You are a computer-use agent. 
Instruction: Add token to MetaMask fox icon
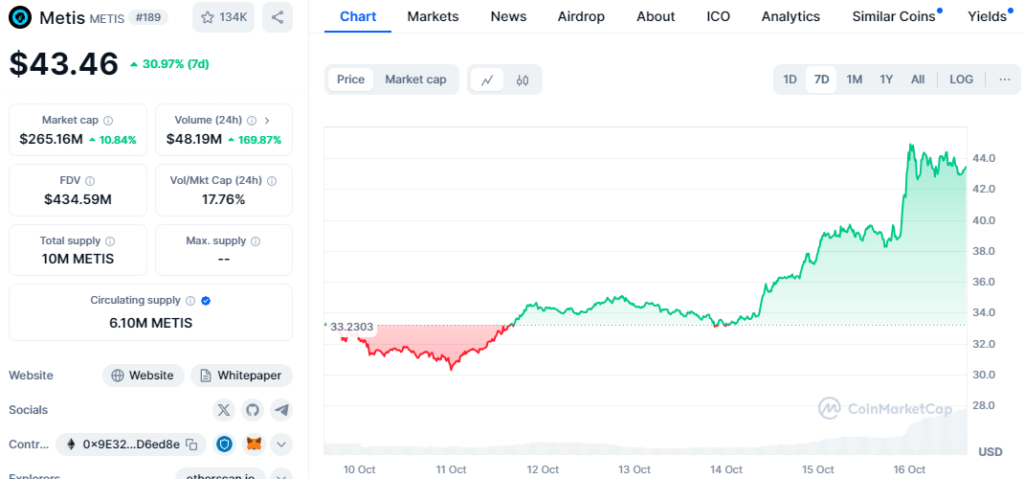[254, 444]
